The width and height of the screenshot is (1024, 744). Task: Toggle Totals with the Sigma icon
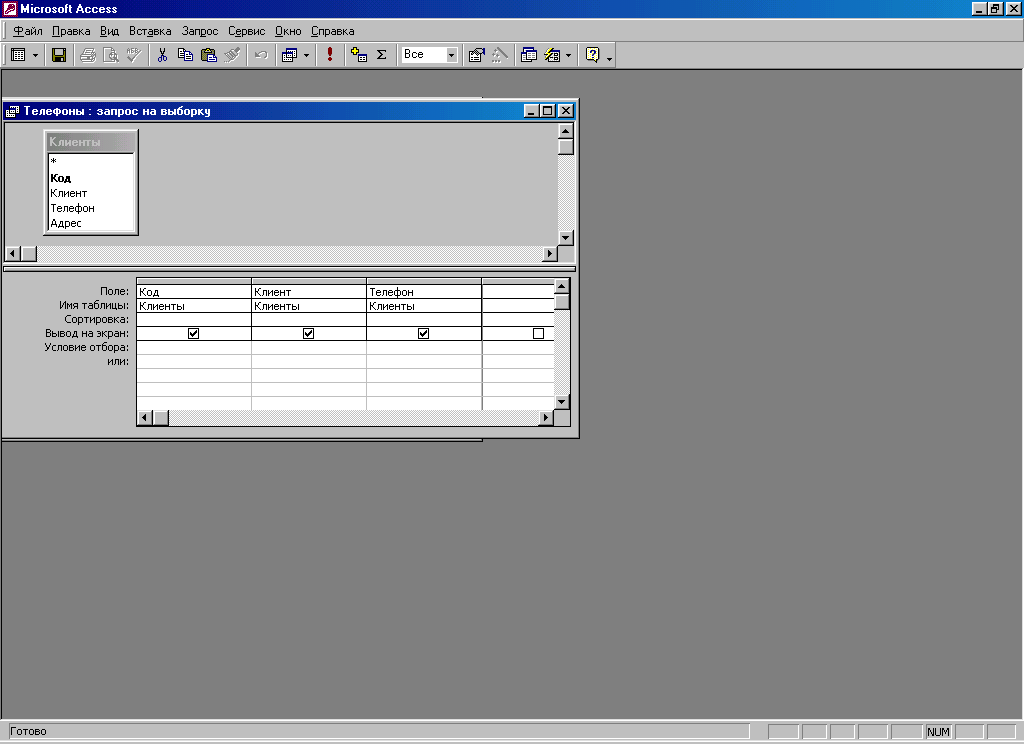click(382, 55)
